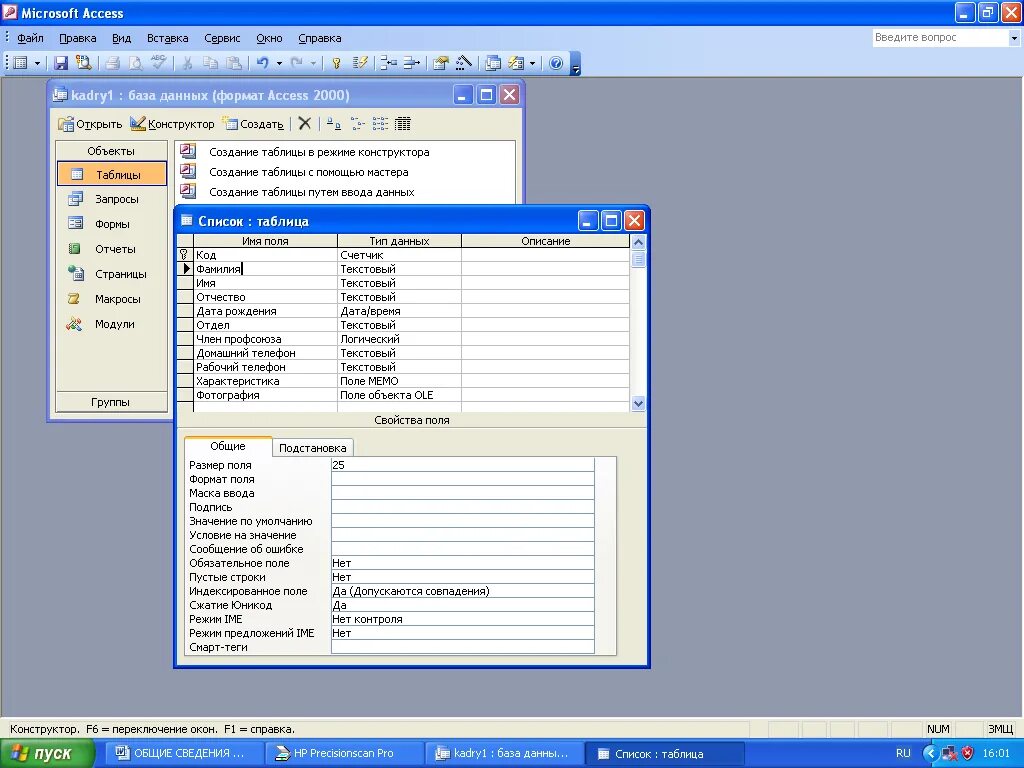Screen dimensions: 1024x768
Task: Open the Файл menu
Action: [x=30, y=38]
